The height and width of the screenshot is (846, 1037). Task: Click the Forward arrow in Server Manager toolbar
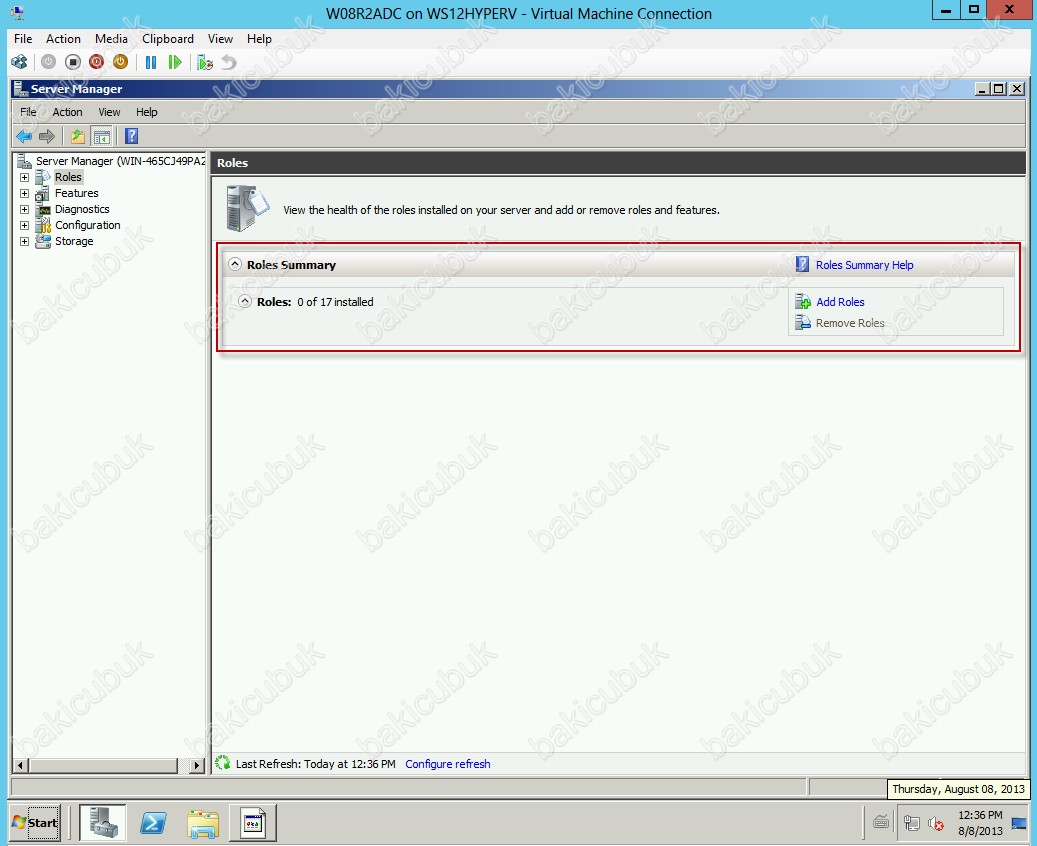(x=47, y=136)
